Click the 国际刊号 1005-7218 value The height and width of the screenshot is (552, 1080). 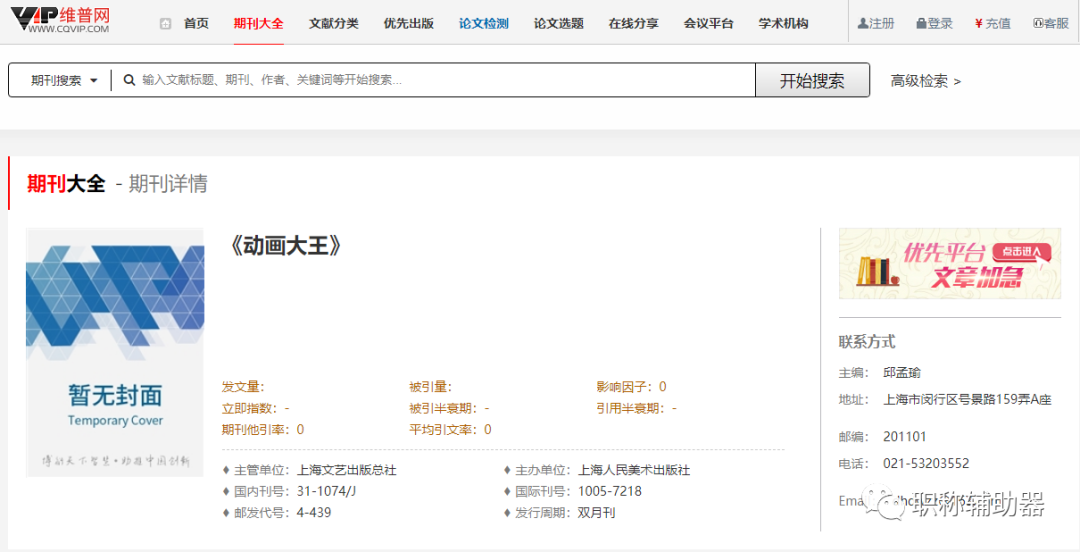tap(610, 491)
